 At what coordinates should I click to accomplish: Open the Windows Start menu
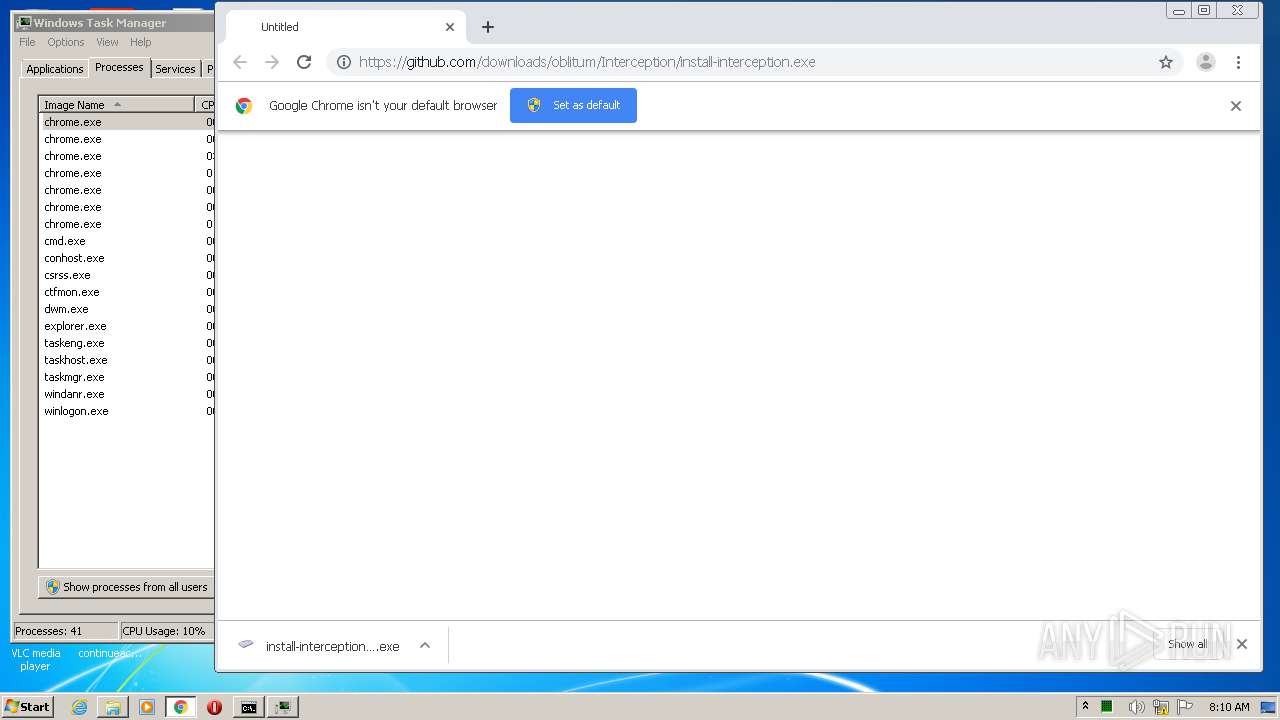tap(27, 706)
